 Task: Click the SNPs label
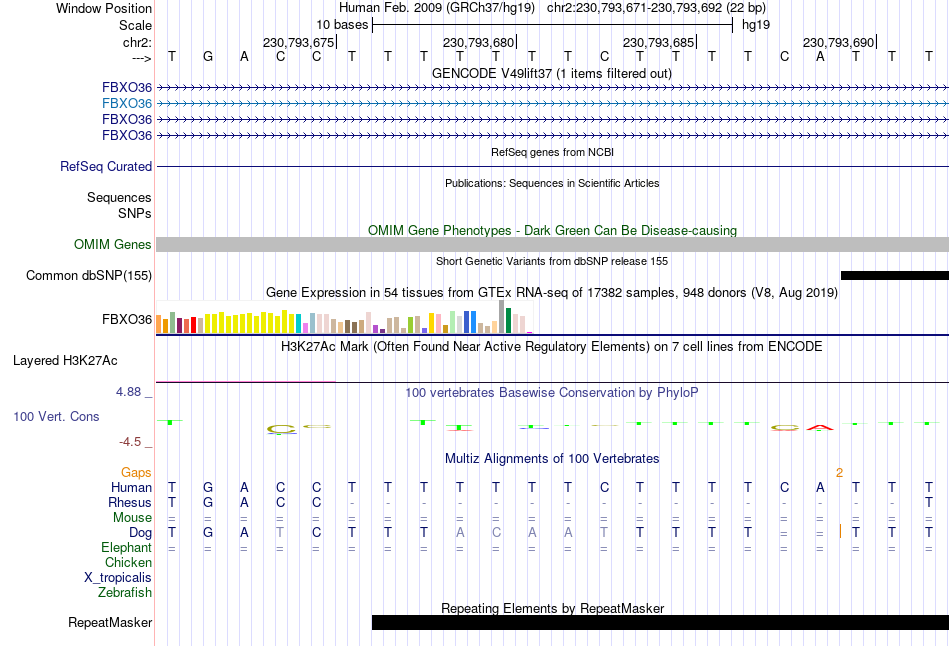coord(135,213)
